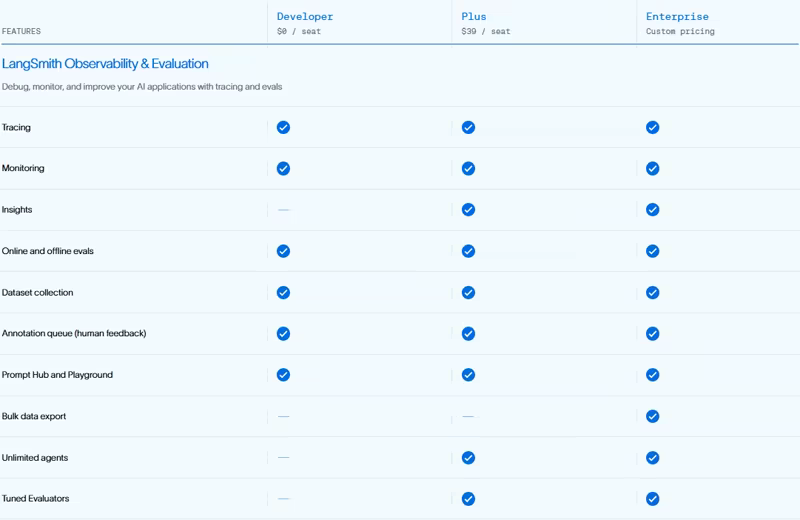This screenshot has height=520, width=800.
Task: Click the Online and offline evals Plus checkmark
Action: click(468, 251)
